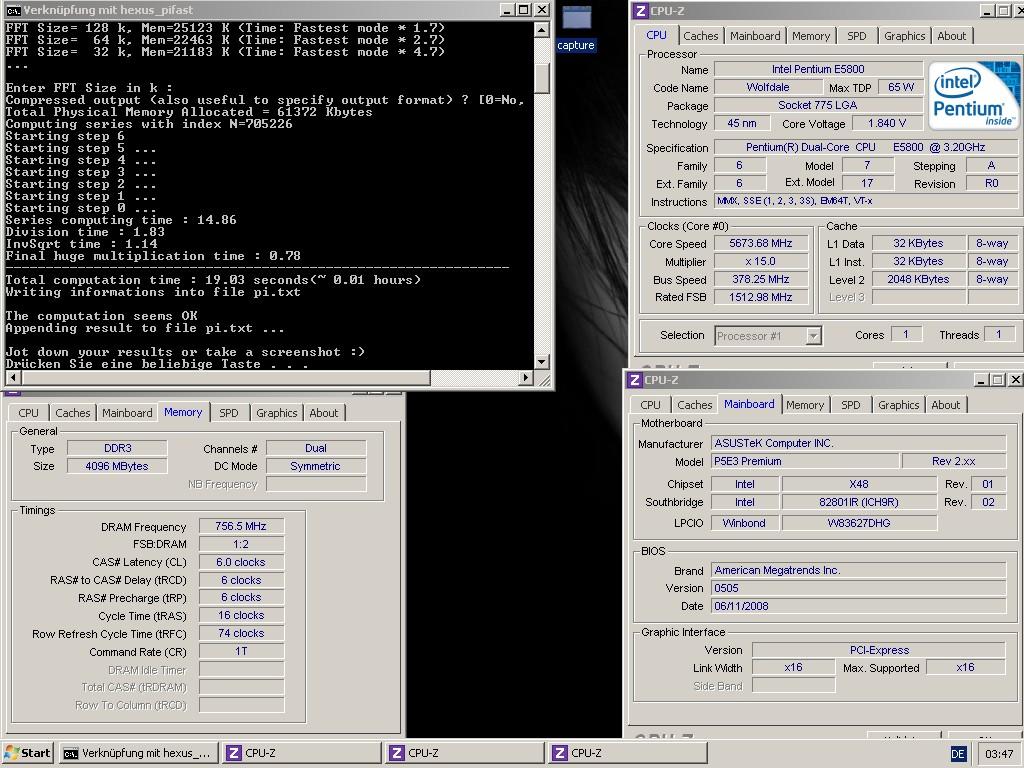Click the Graphic Interface Version PCI-Express field
Image resolution: width=1024 pixels, height=768 pixels.
(878, 650)
